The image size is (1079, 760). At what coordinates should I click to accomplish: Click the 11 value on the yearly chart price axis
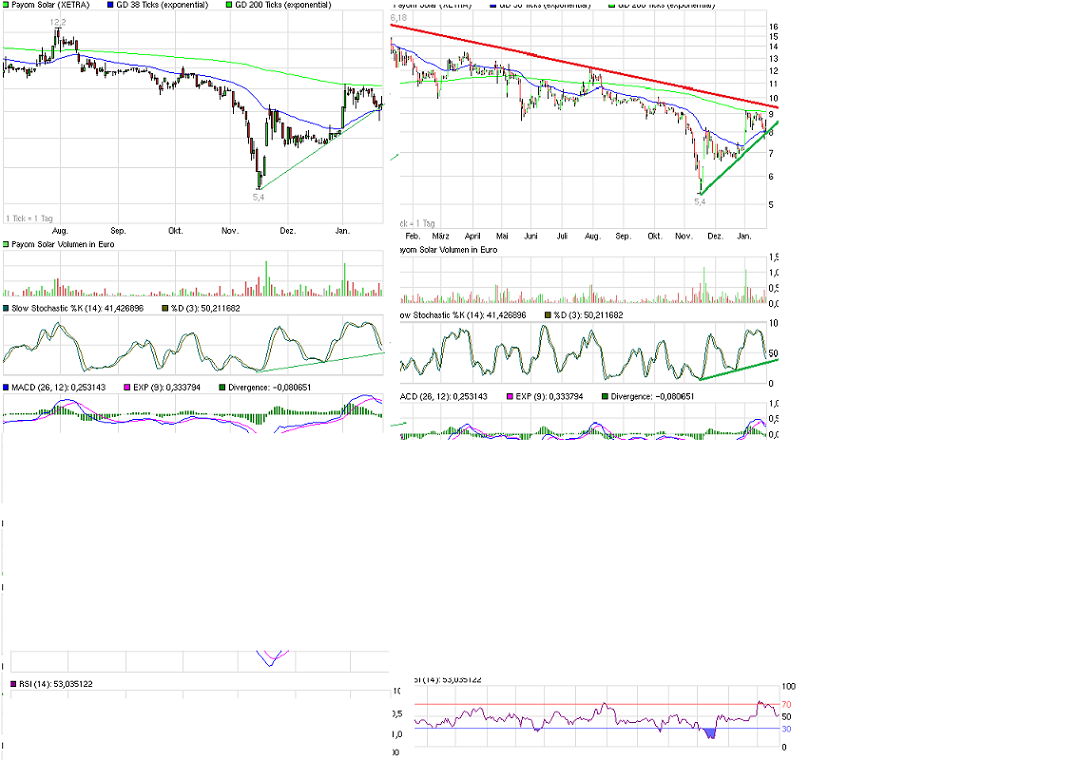coord(773,84)
